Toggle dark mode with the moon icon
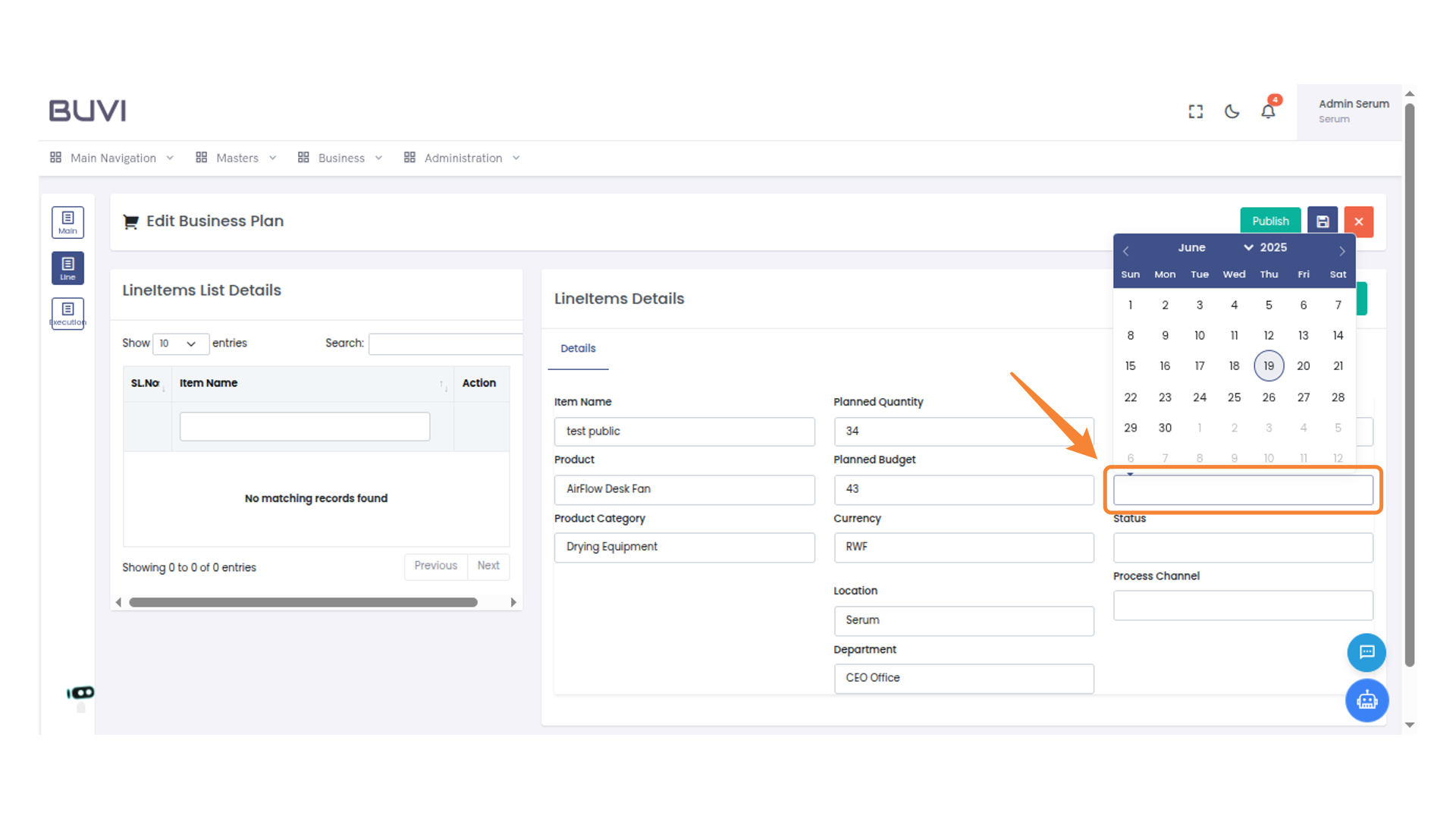This screenshot has height=819, width=1456. point(1231,111)
